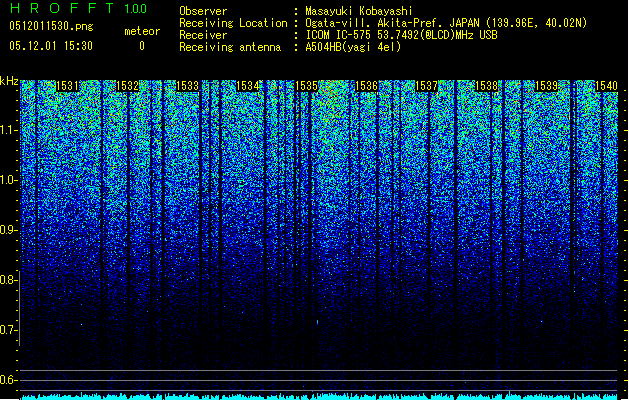Click the Receiving Location label
This screenshot has width=629, height=400.
click(233, 23)
